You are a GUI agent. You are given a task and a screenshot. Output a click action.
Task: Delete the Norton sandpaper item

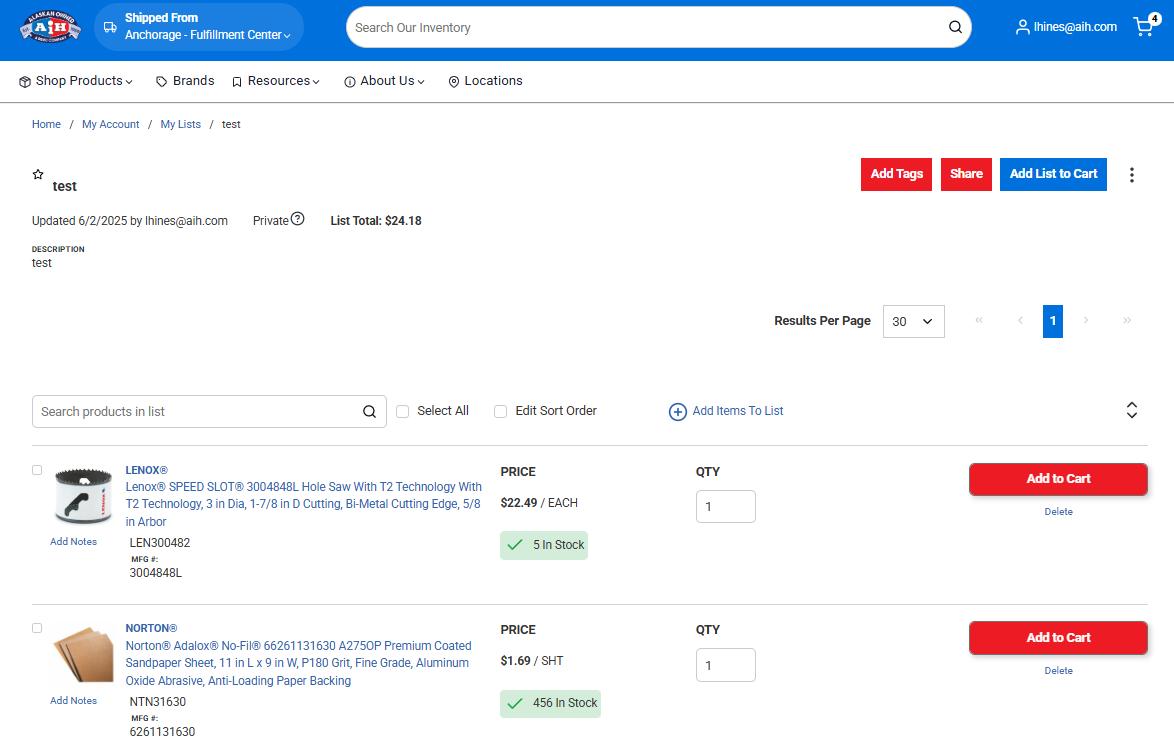(x=1058, y=671)
